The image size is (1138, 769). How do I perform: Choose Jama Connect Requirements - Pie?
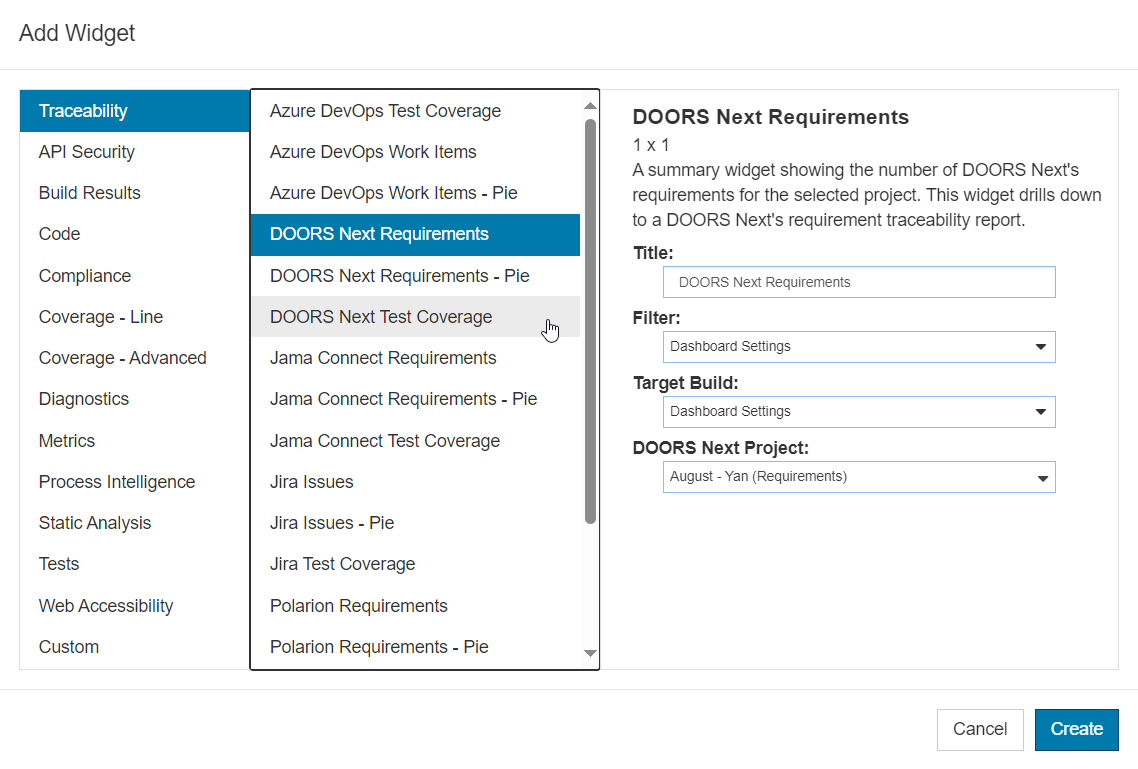[x=415, y=399]
